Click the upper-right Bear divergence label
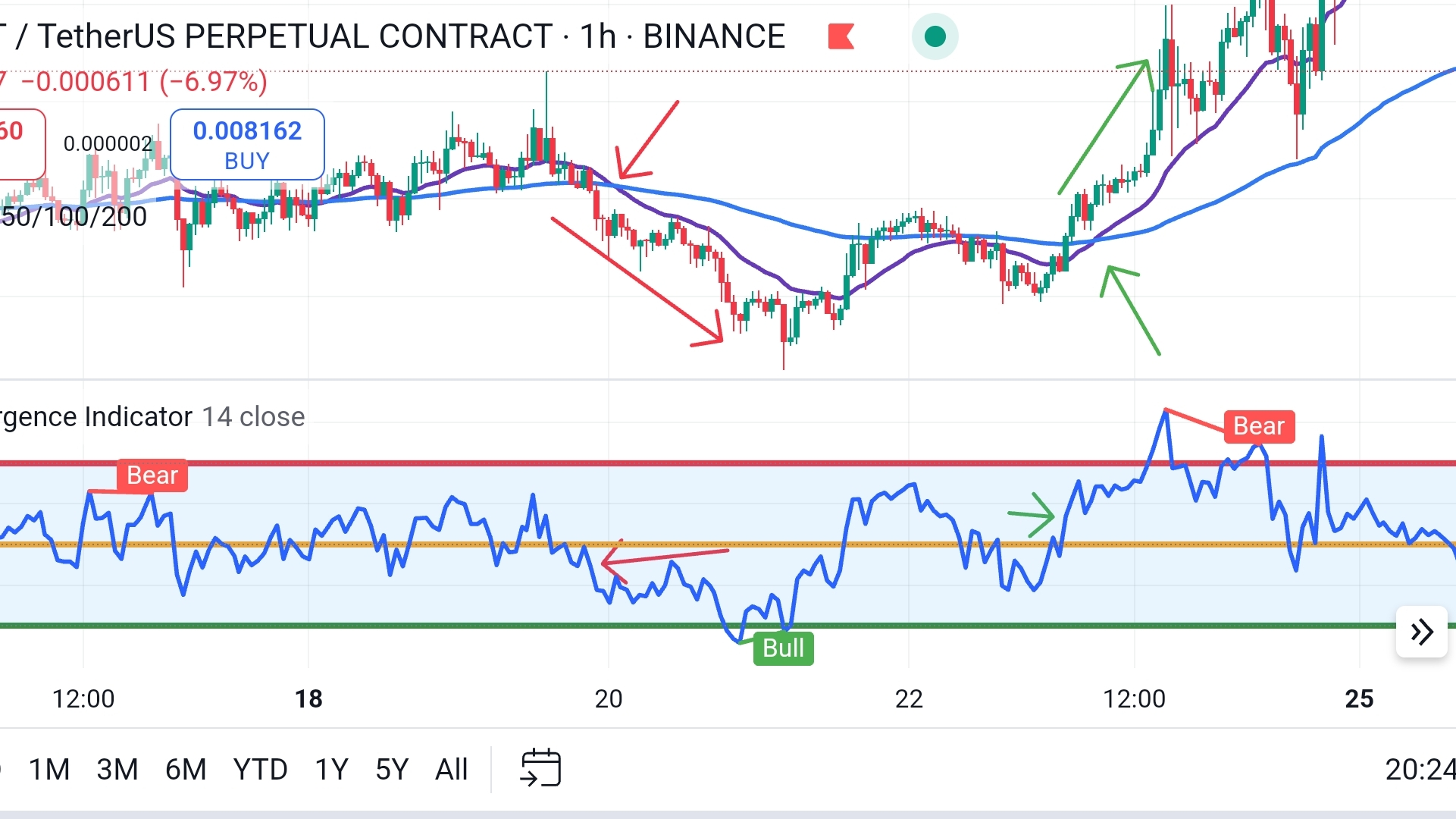 (x=1259, y=426)
